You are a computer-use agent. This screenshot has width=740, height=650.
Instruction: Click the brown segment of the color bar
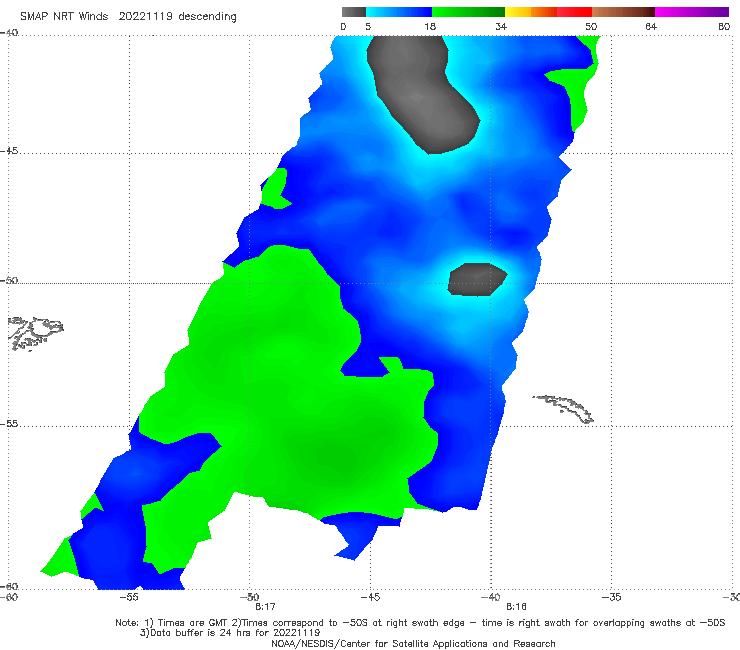click(623, 12)
